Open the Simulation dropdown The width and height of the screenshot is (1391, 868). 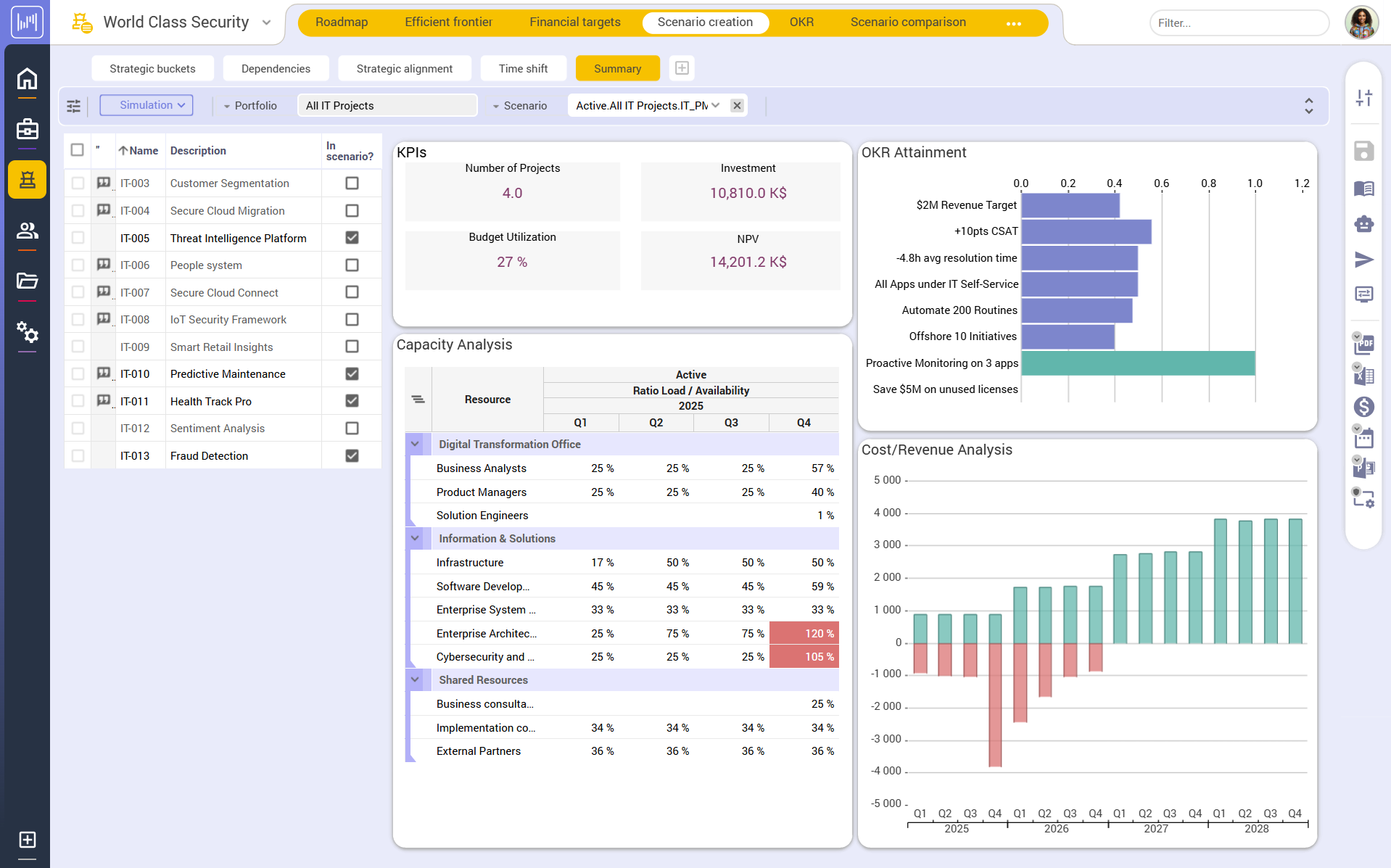[x=146, y=105]
